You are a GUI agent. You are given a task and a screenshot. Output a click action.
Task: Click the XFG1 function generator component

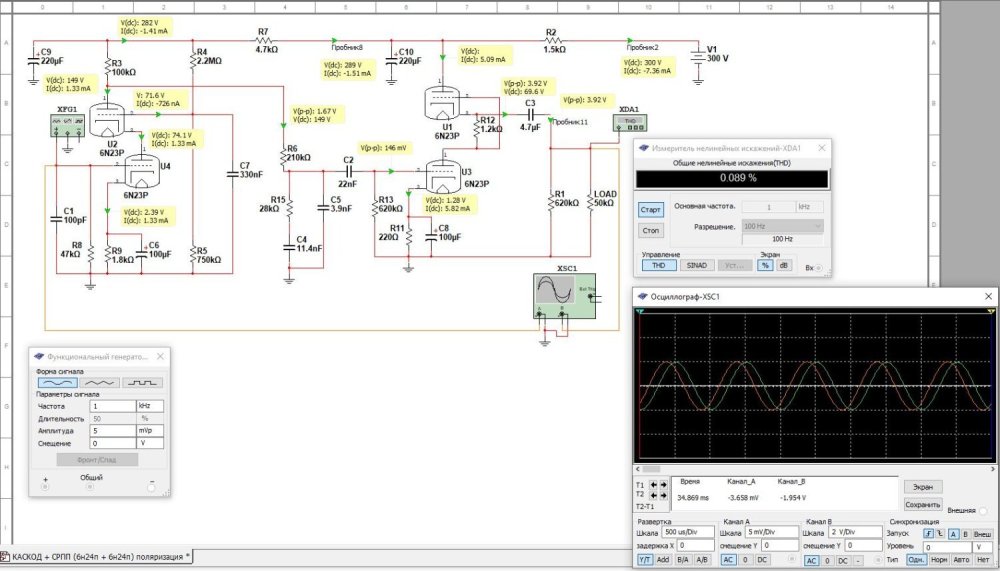(x=67, y=124)
